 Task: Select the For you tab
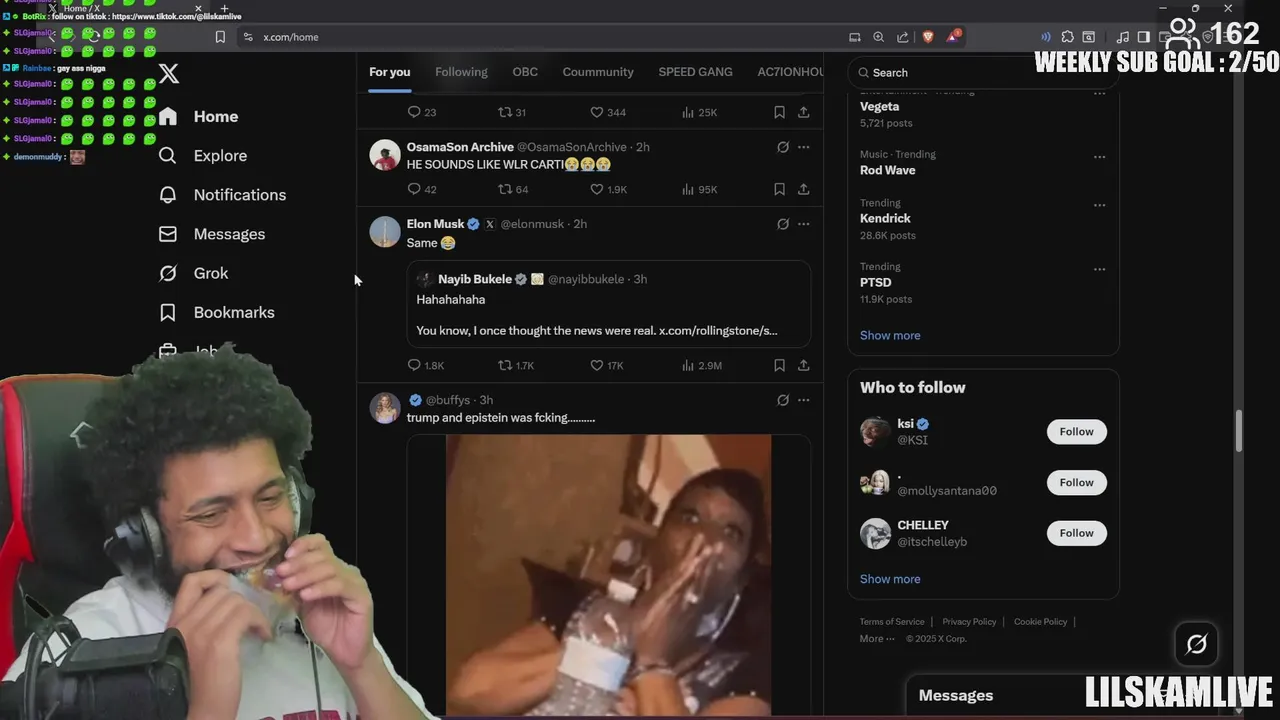pyautogui.click(x=389, y=72)
